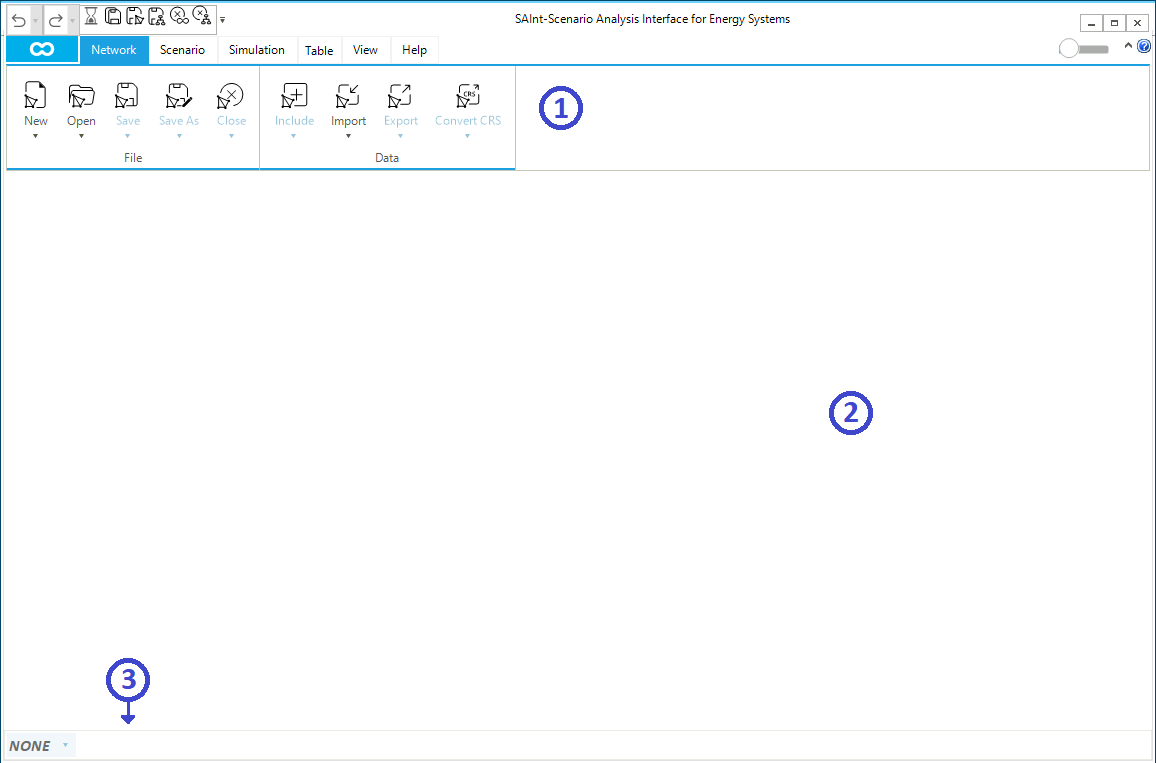The width and height of the screenshot is (1156, 763).
Task: Expand the arrow under Save As
Action: [x=178, y=136]
